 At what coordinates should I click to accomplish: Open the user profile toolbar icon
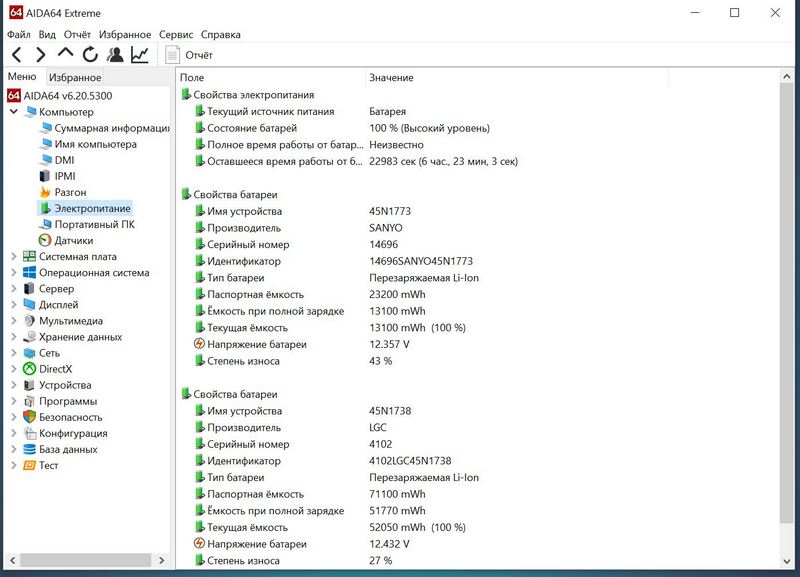[115, 55]
